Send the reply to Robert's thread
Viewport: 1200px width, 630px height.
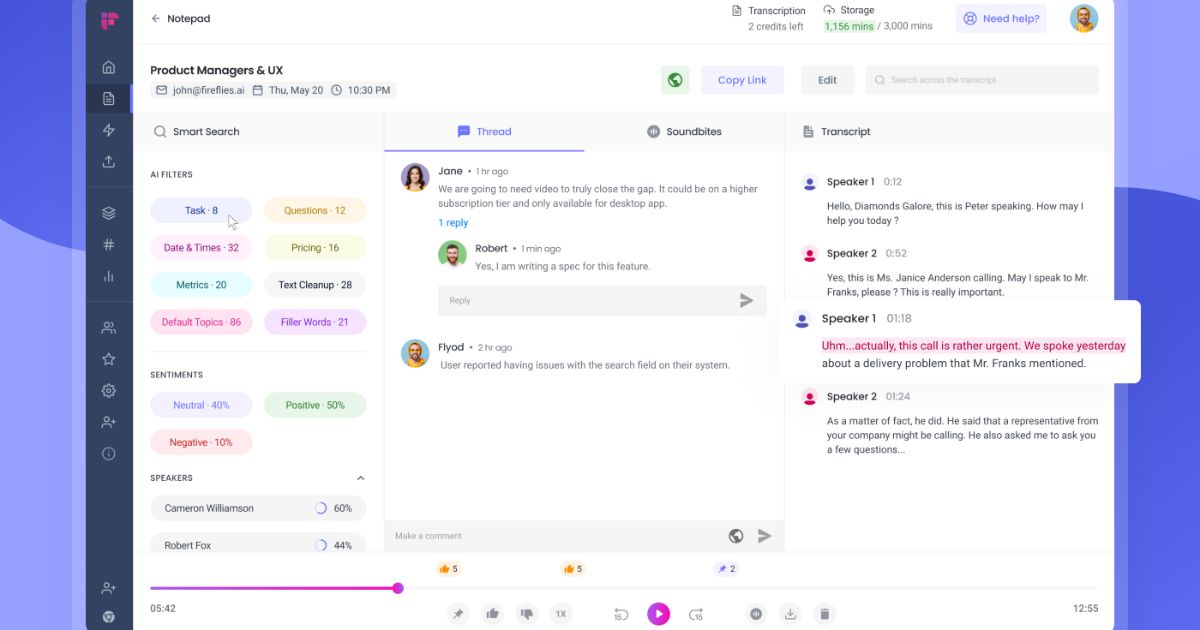746,300
